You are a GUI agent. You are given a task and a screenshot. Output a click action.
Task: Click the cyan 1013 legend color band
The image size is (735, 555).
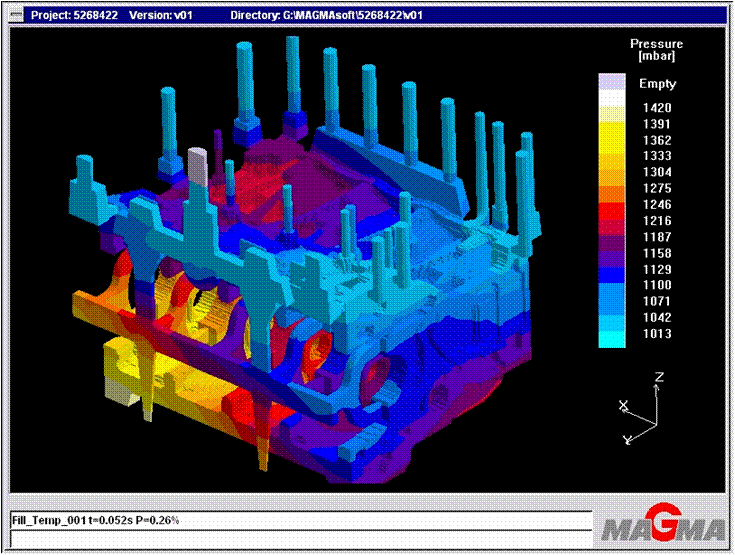(x=612, y=339)
